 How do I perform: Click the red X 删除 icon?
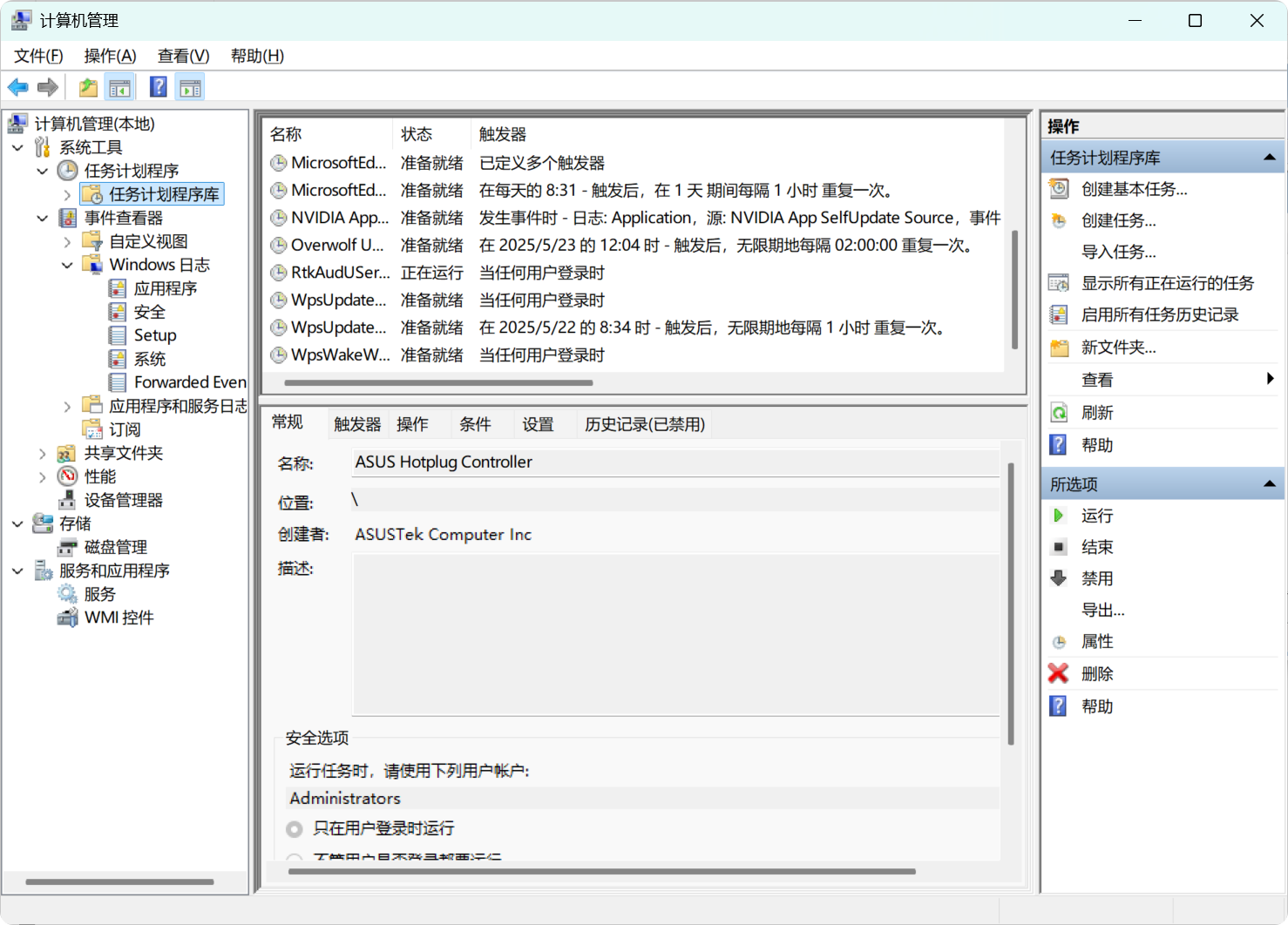coord(1058,673)
